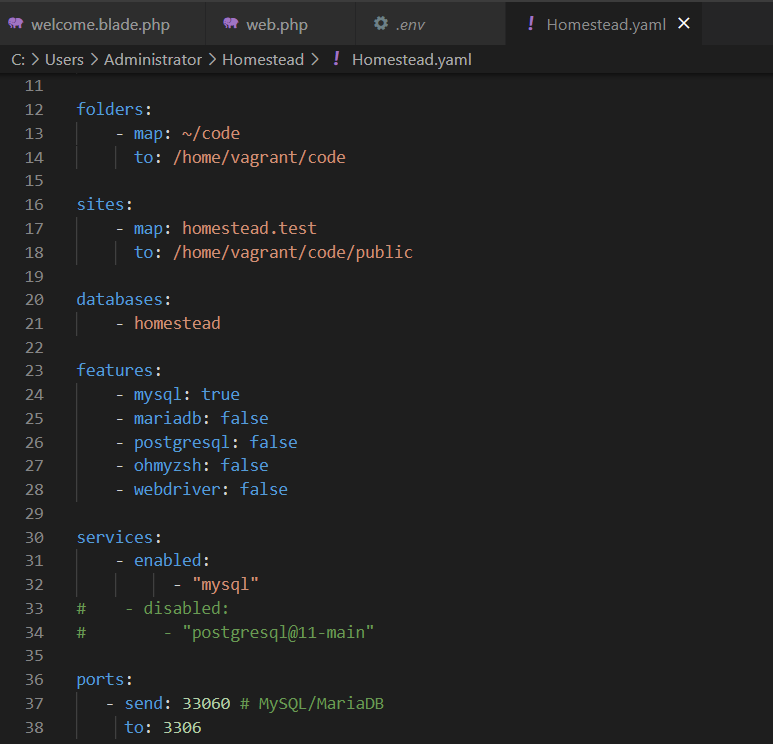
Task: Open the Users breadcrumb segment
Action: pos(64,60)
